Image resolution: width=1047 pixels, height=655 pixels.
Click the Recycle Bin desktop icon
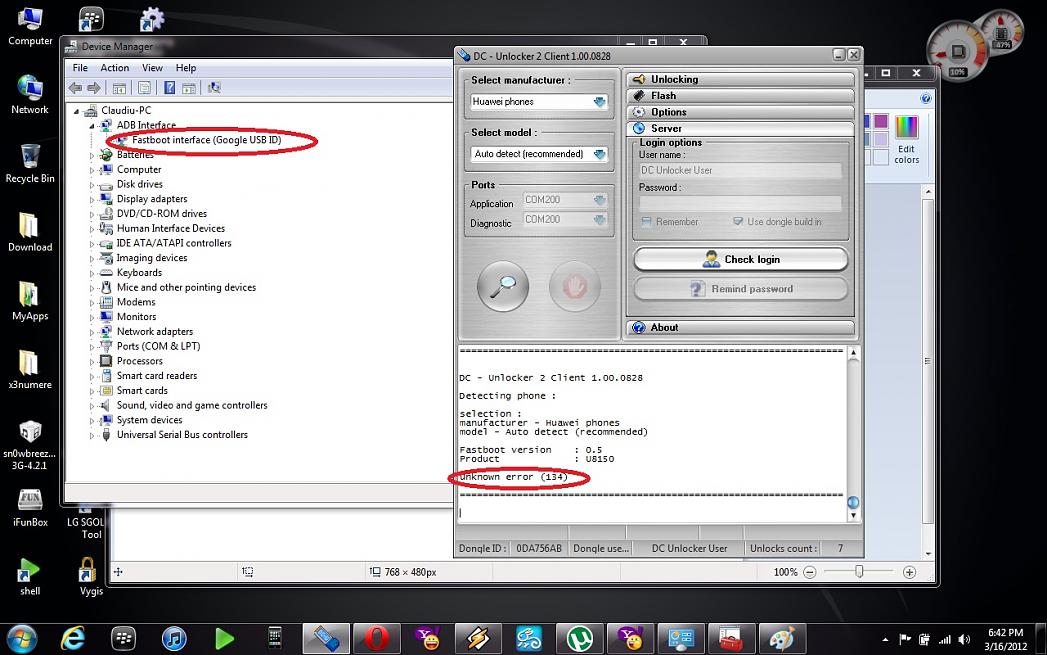30,162
